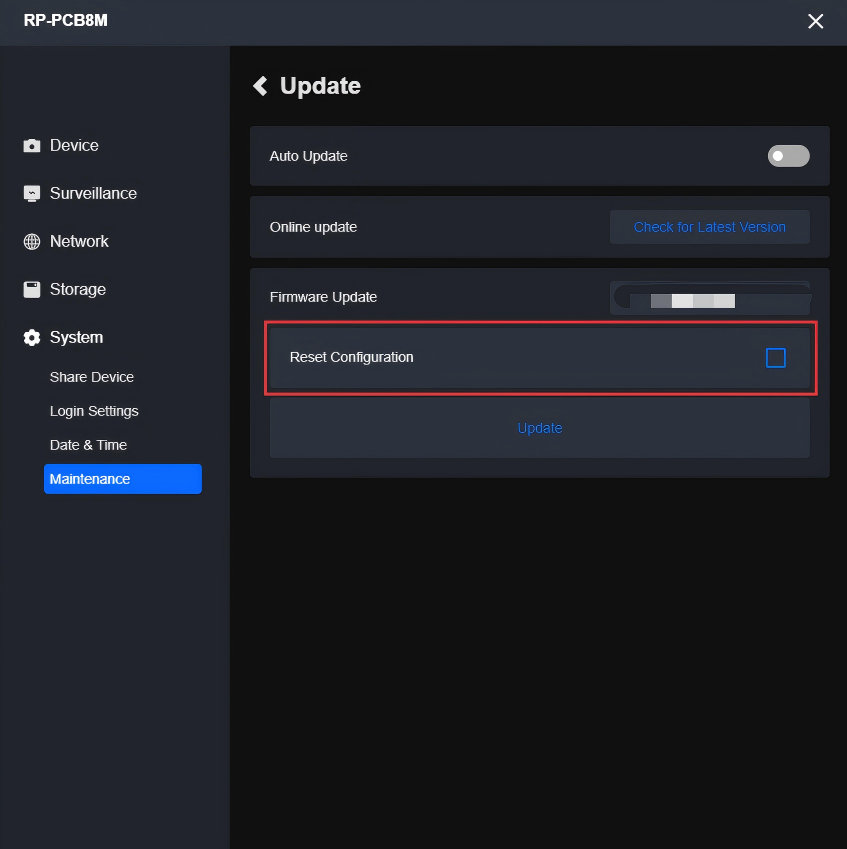This screenshot has width=847, height=849.
Task: Expand the Surveillance section label
Action: click(93, 194)
